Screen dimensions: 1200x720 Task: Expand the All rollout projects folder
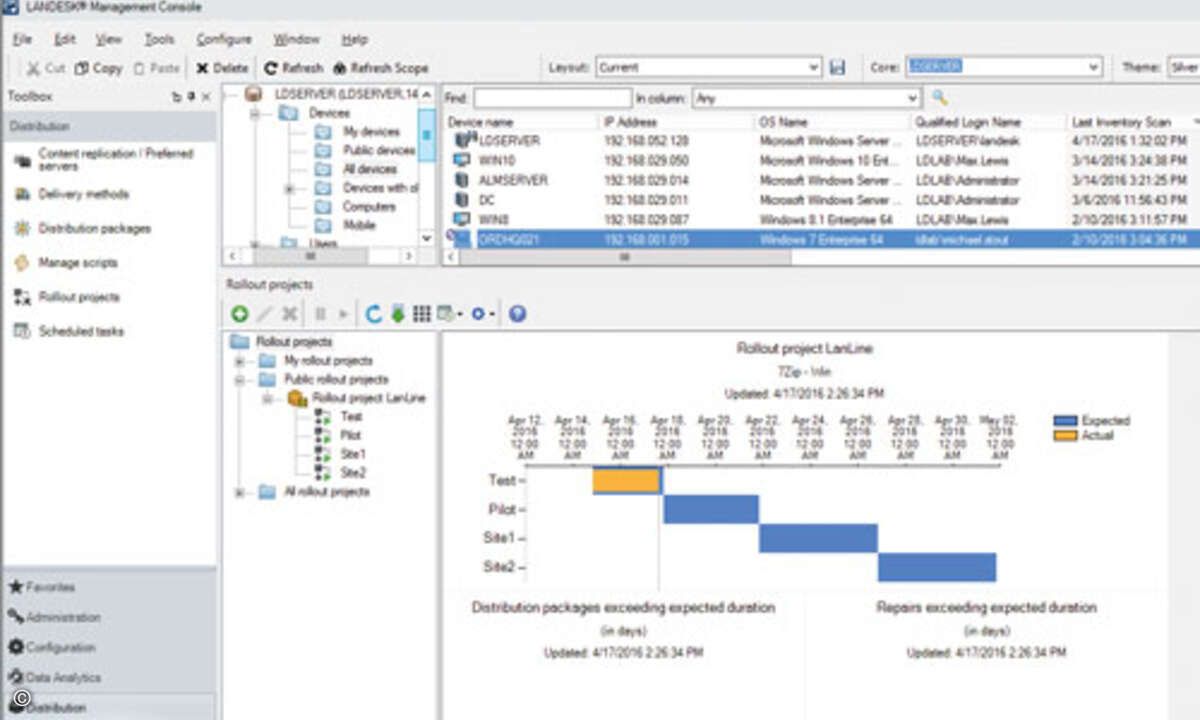point(240,492)
